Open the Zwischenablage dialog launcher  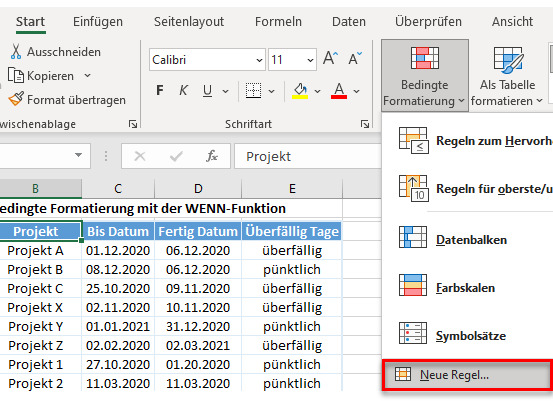(x=133, y=124)
